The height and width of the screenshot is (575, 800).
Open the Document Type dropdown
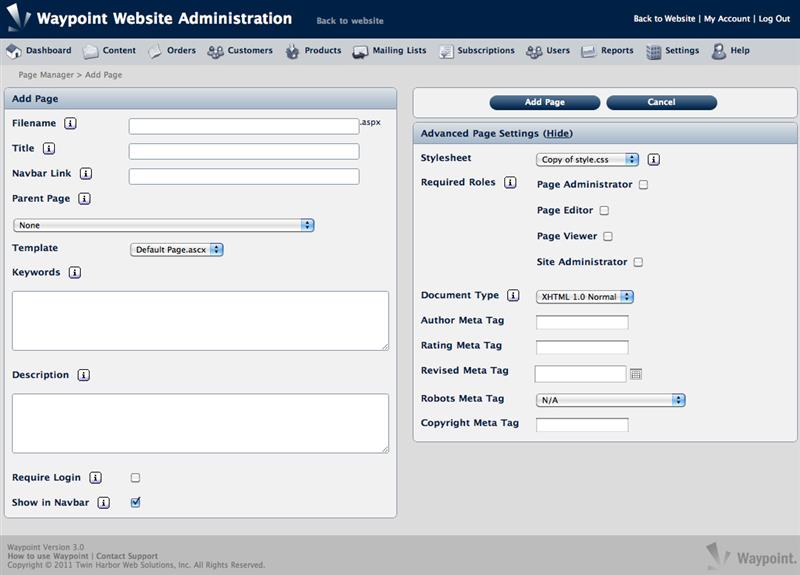(x=585, y=296)
